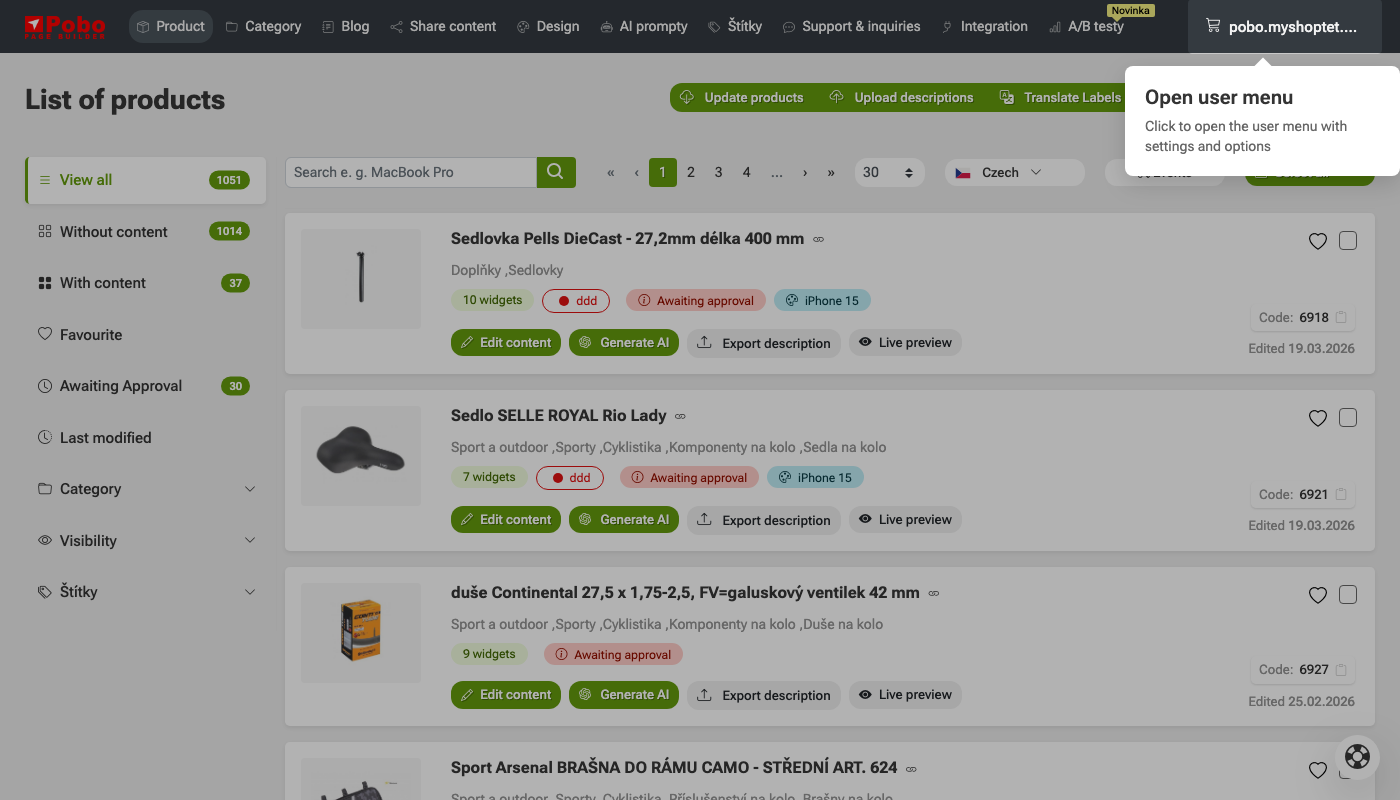The image size is (1400, 800).
Task: Click Generate AI for duše Continental
Action: (x=624, y=694)
